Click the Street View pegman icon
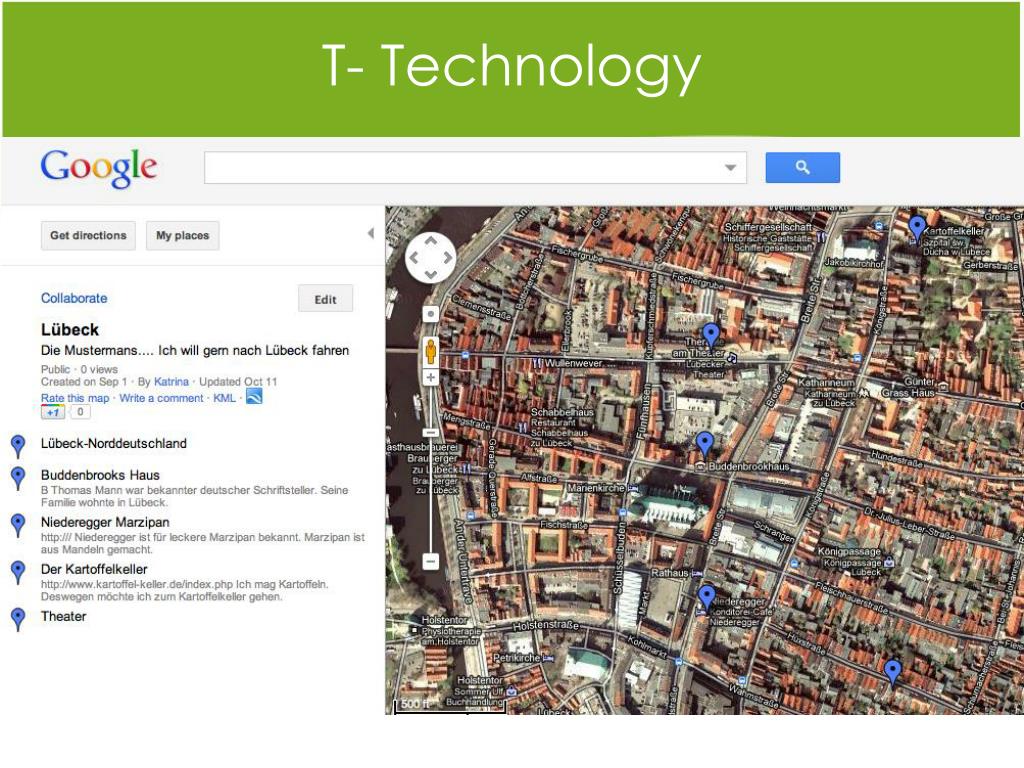 pyautogui.click(x=430, y=351)
